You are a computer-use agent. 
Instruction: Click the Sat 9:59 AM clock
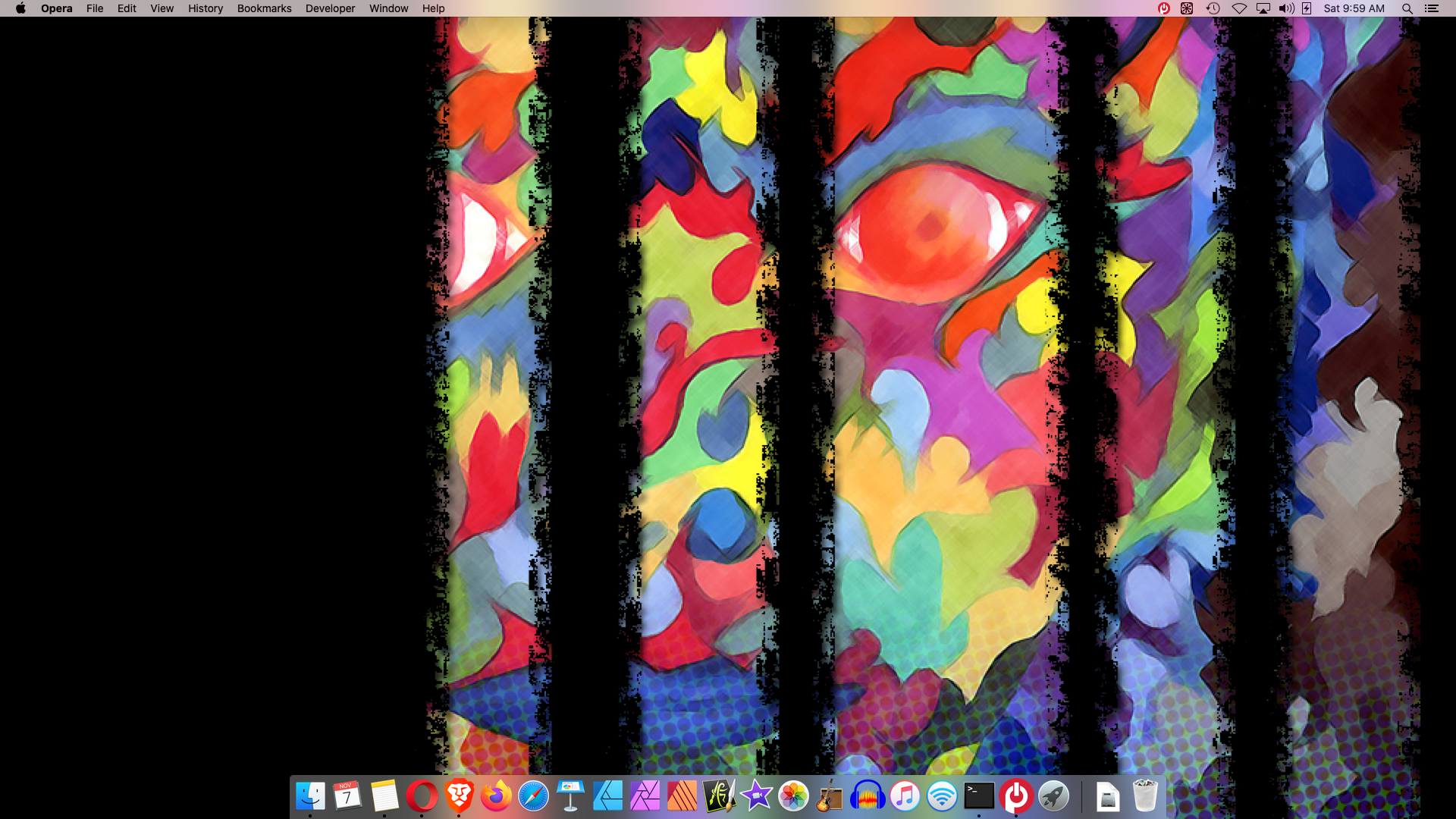[x=1354, y=8]
